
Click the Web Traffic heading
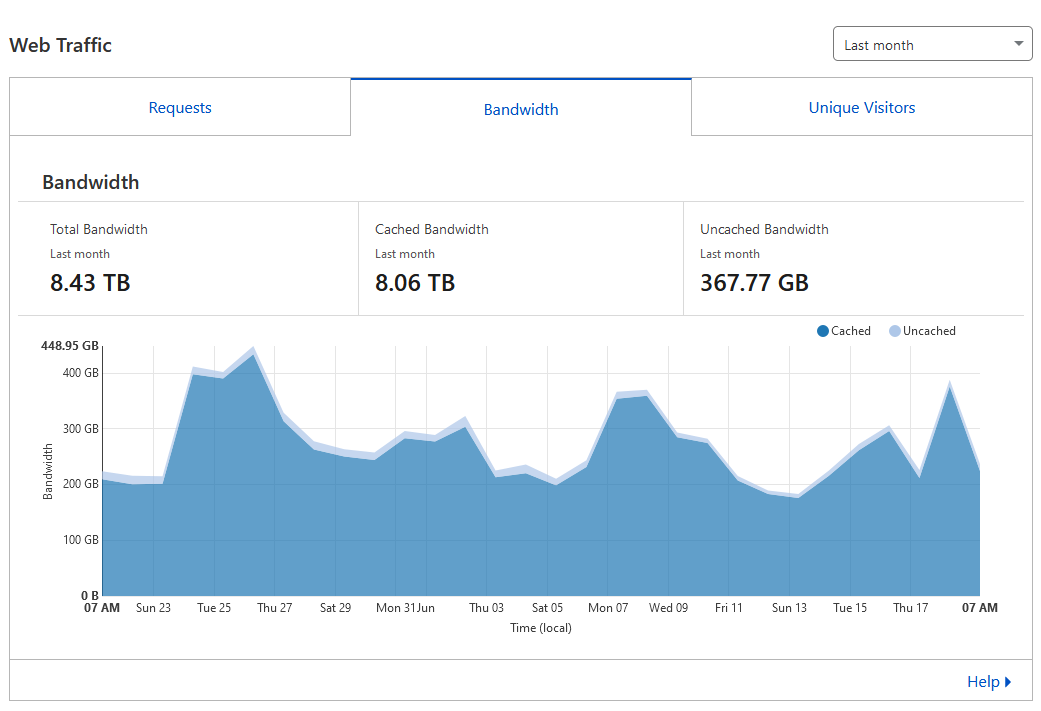60,45
